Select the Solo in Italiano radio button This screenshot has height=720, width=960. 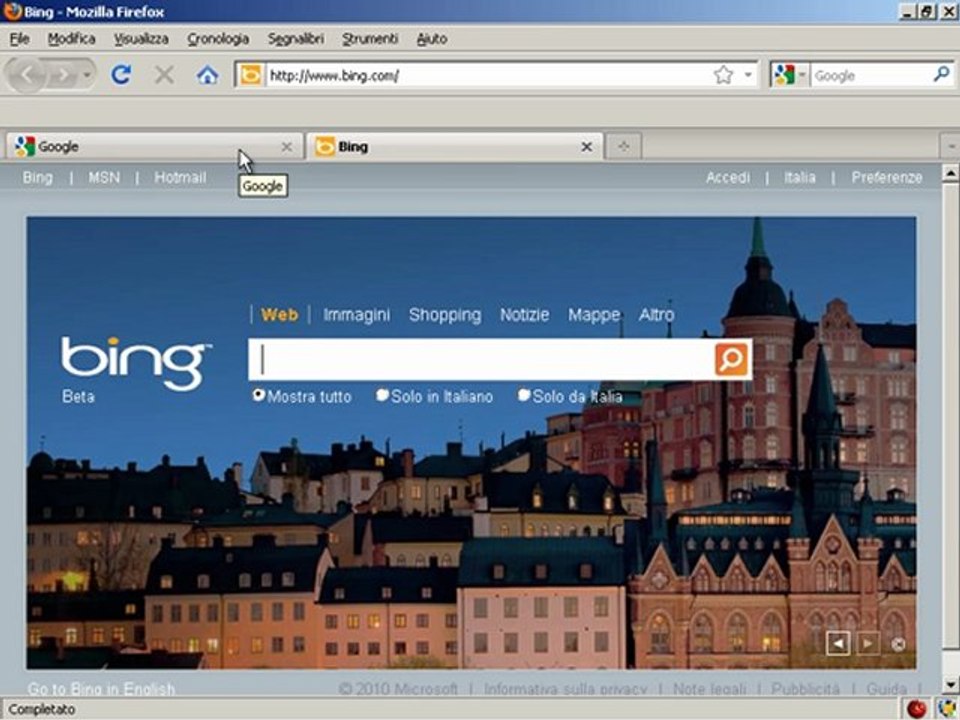pos(382,395)
